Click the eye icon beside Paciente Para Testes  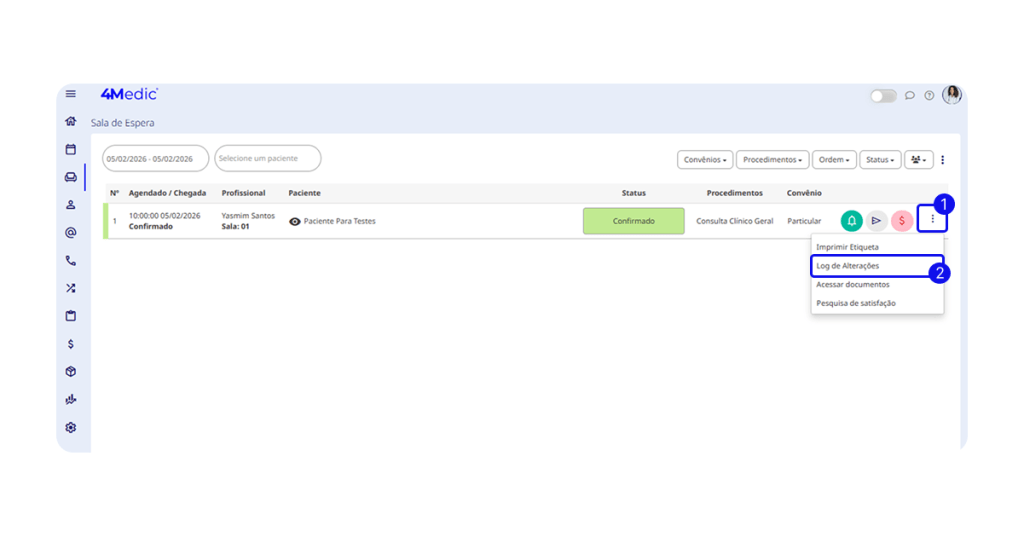point(295,221)
